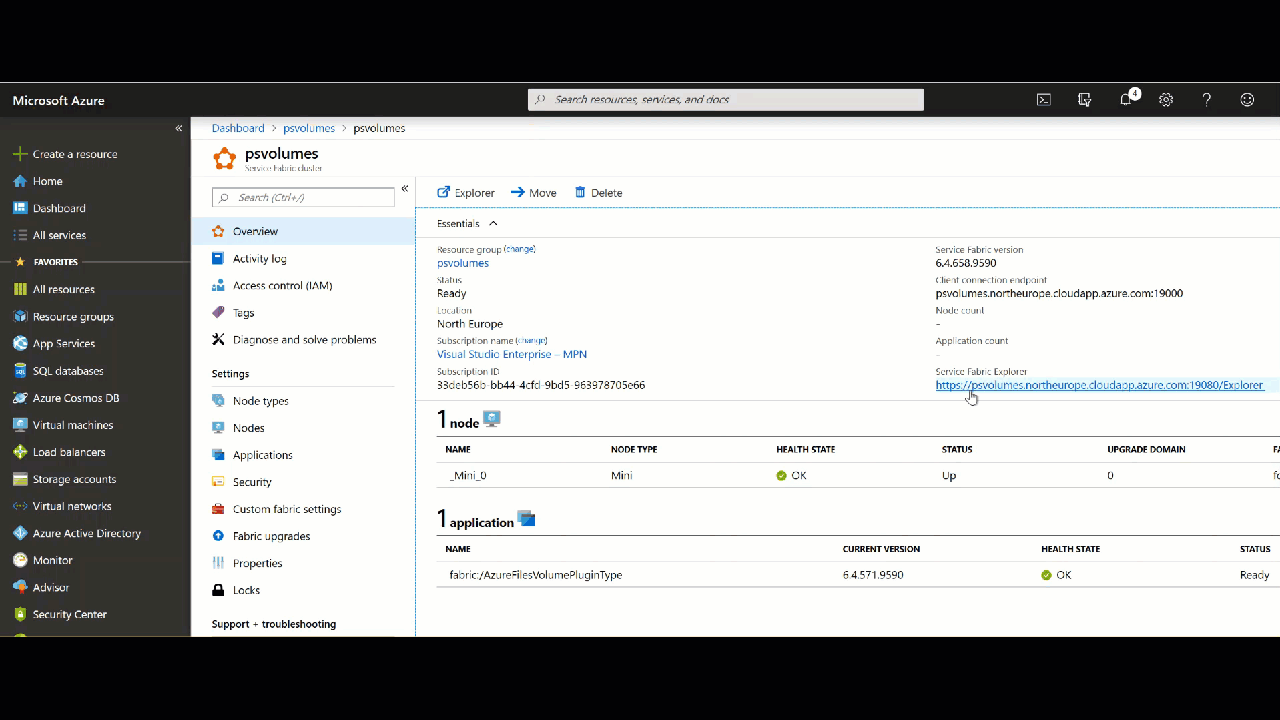The height and width of the screenshot is (720, 1280).
Task: Click the Monitor icon in sidebar
Action: click(x=20, y=560)
